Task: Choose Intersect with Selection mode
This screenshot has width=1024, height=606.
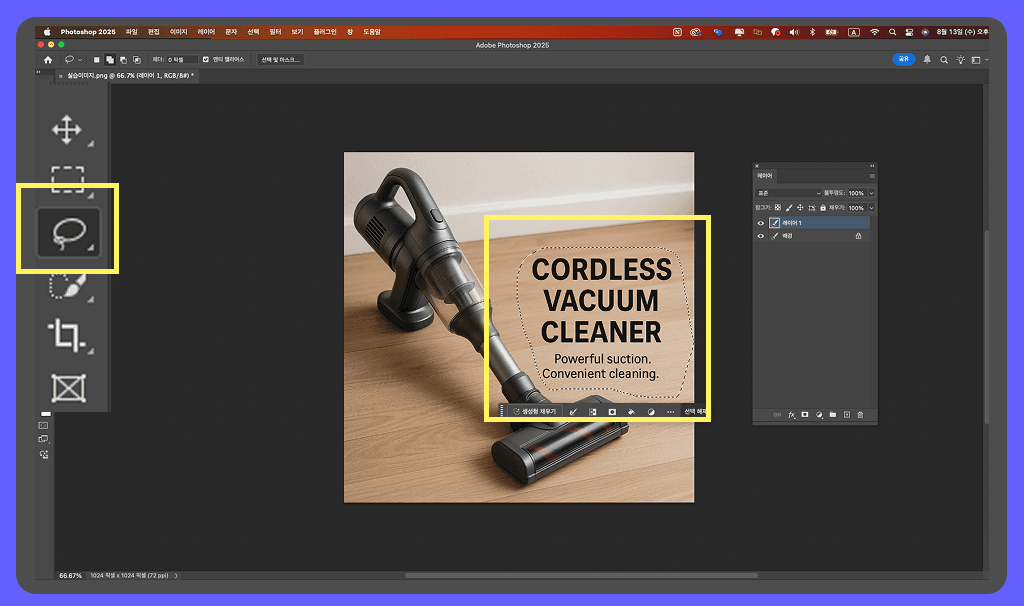Action: (136, 59)
